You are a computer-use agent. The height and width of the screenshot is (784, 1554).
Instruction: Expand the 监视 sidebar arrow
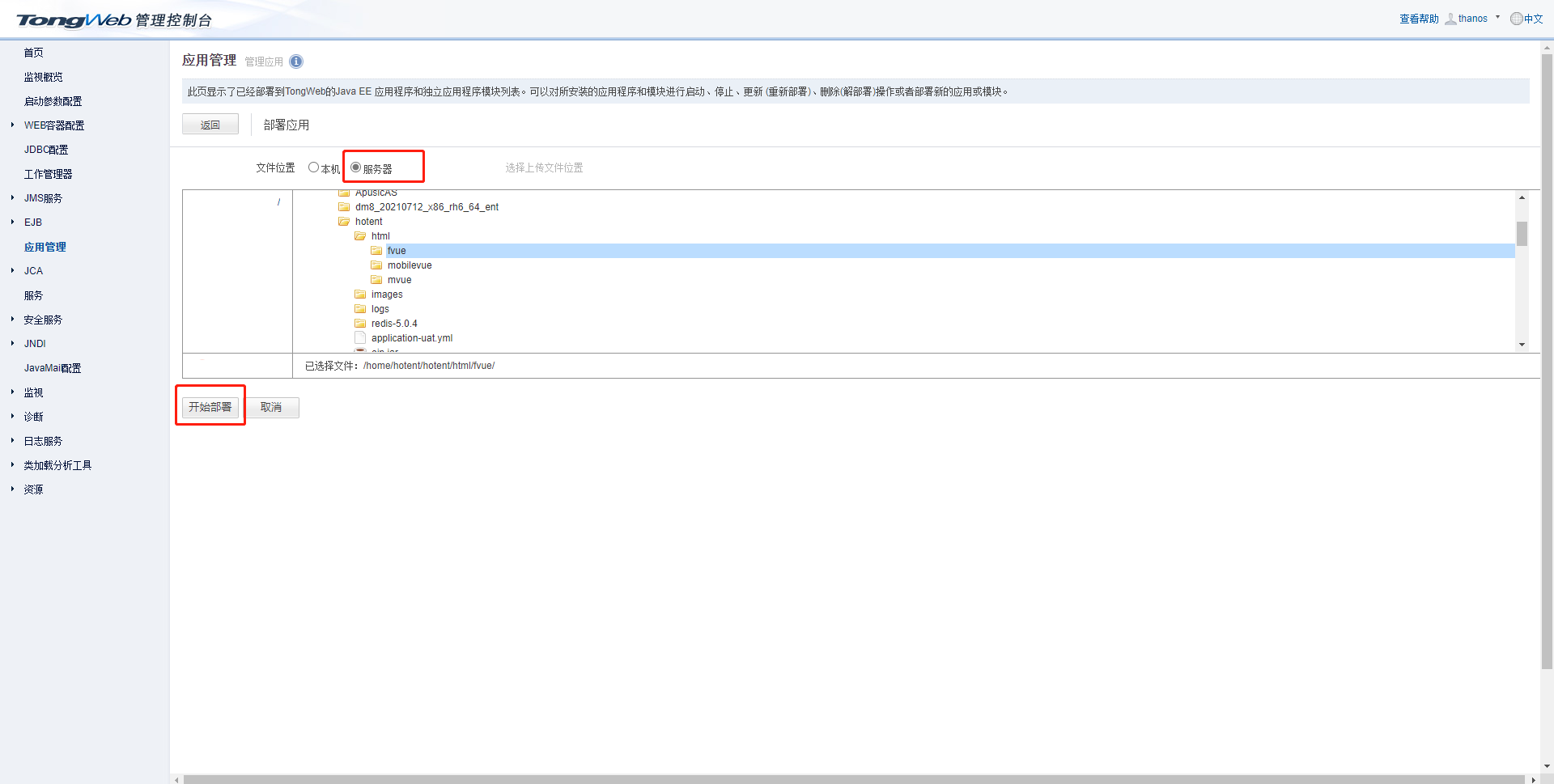[x=12, y=392]
